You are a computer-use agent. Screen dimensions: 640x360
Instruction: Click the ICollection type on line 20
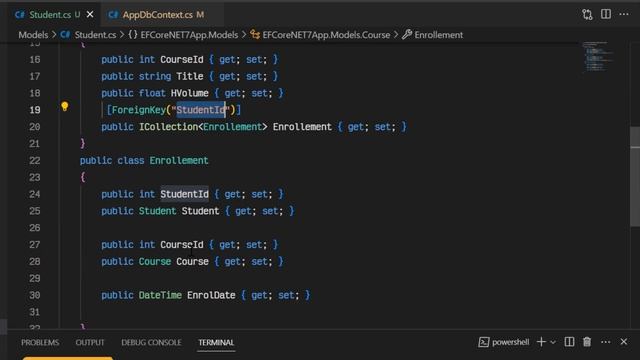[169, 127]
